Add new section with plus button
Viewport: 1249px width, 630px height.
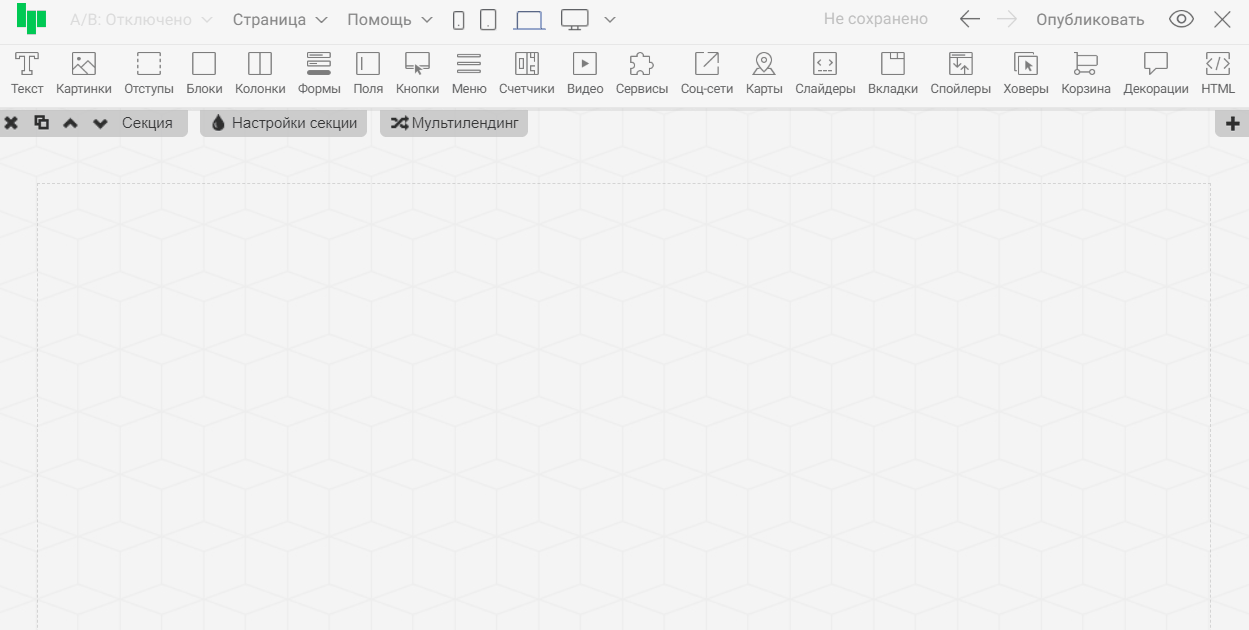pos(1232,123)
